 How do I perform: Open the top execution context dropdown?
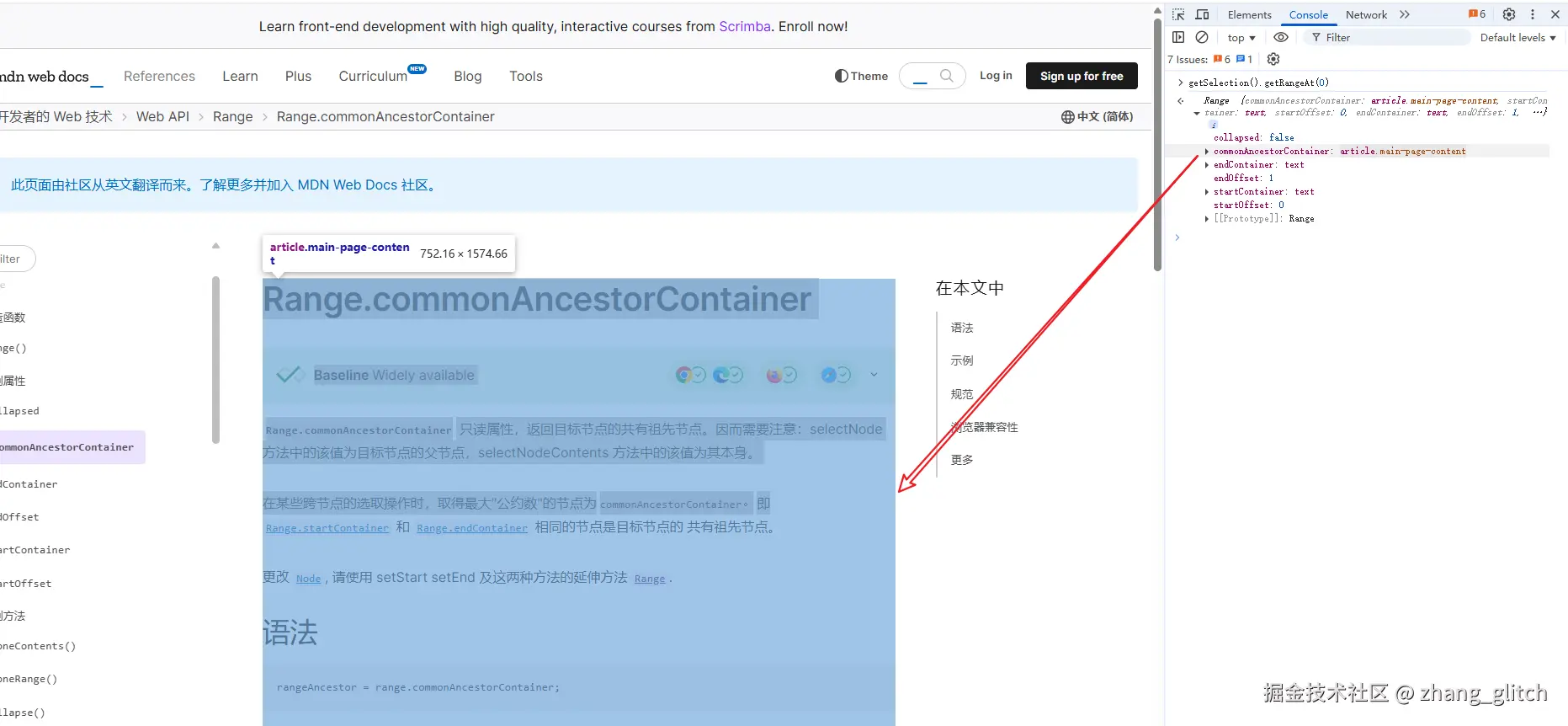click(x=1241, y=38)
